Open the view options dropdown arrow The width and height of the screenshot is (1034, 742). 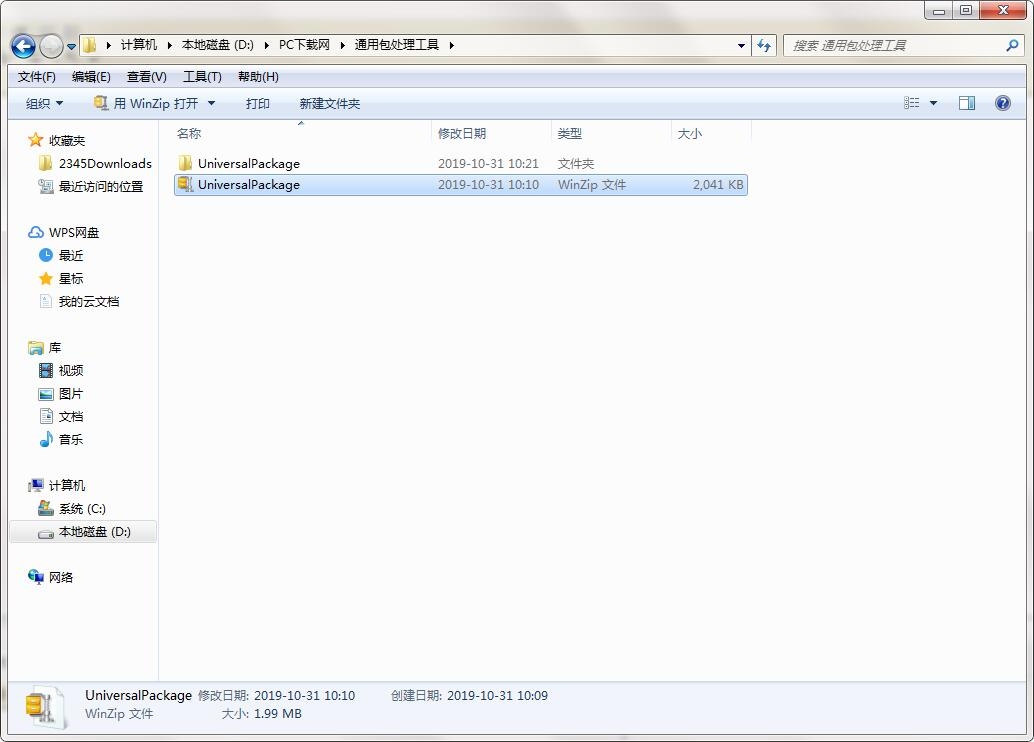click(x=933, y=103)
